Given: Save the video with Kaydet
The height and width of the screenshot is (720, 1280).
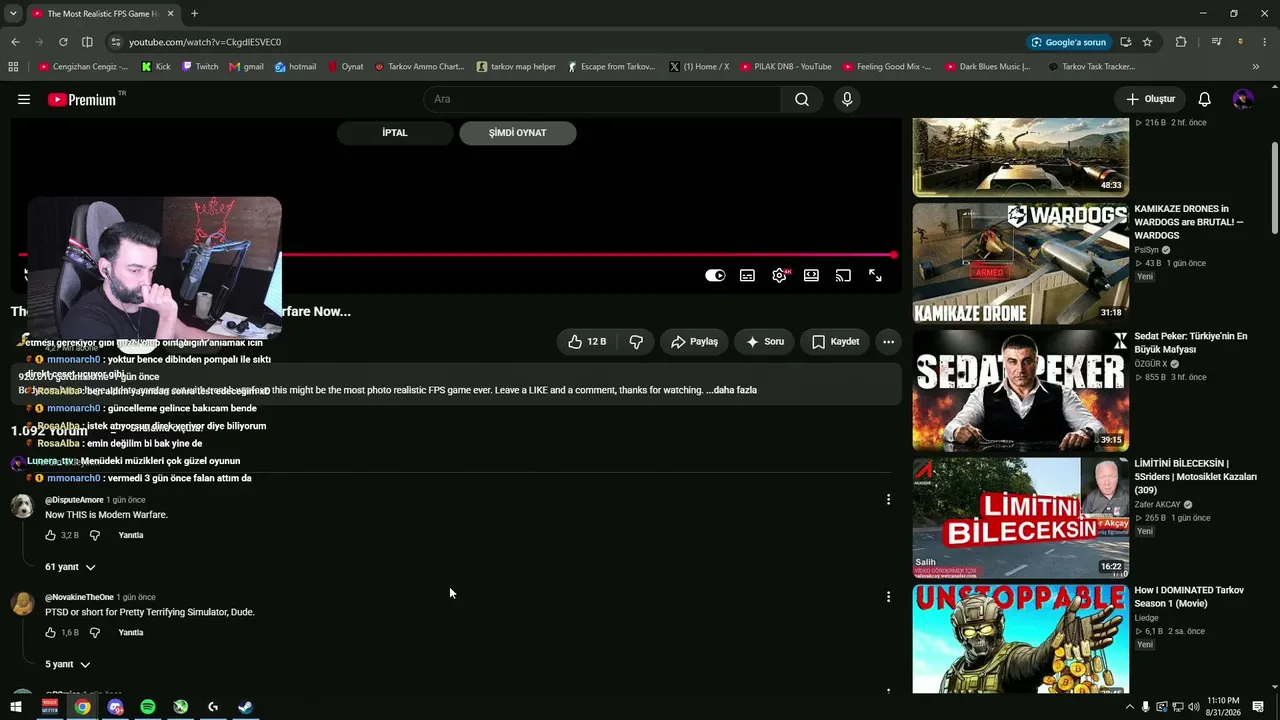Looking at the screenshot, I should (x=835, y=342).
